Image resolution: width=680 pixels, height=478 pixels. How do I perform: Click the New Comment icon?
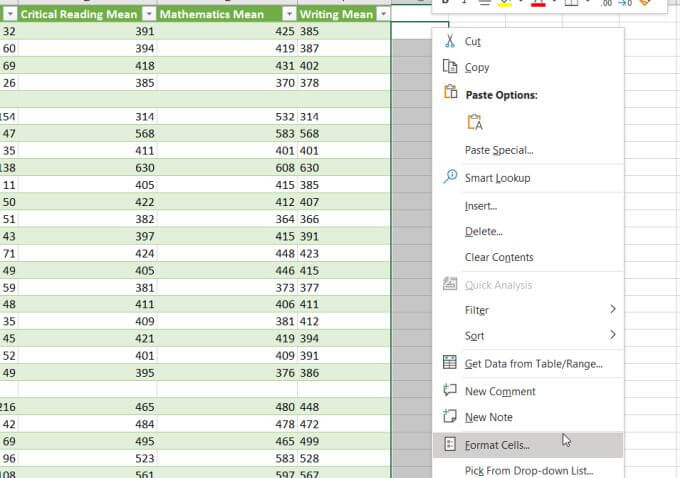pyautogui.click(x=449, y=391)
